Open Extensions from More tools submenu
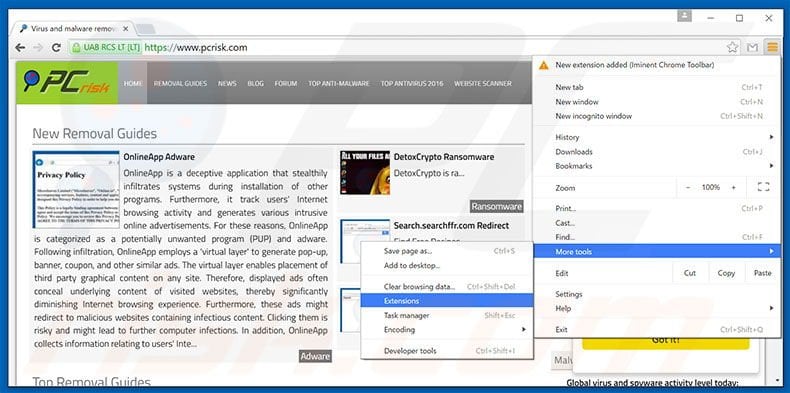The width and height of the screenshot is (790, 393). pos(447,301)
